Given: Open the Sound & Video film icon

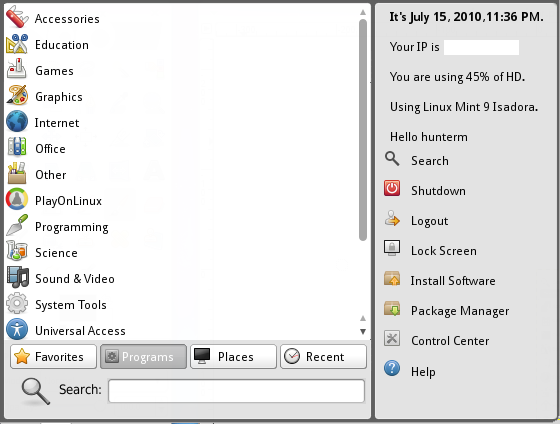Looking at the screenshot, I should click(18, 278).
